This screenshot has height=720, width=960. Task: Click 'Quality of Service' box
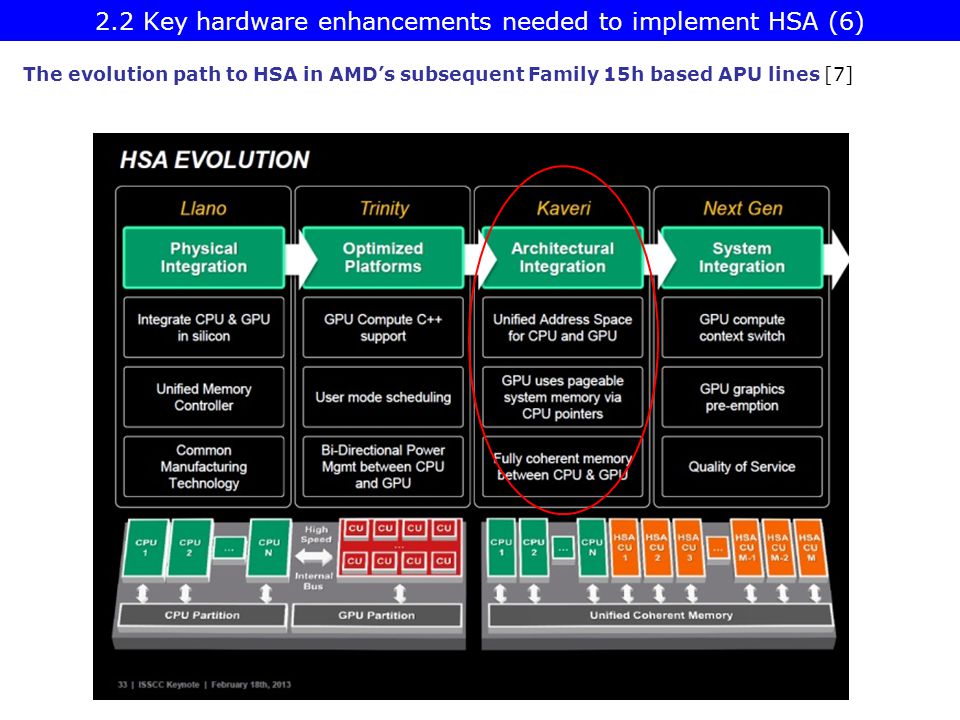742,467
